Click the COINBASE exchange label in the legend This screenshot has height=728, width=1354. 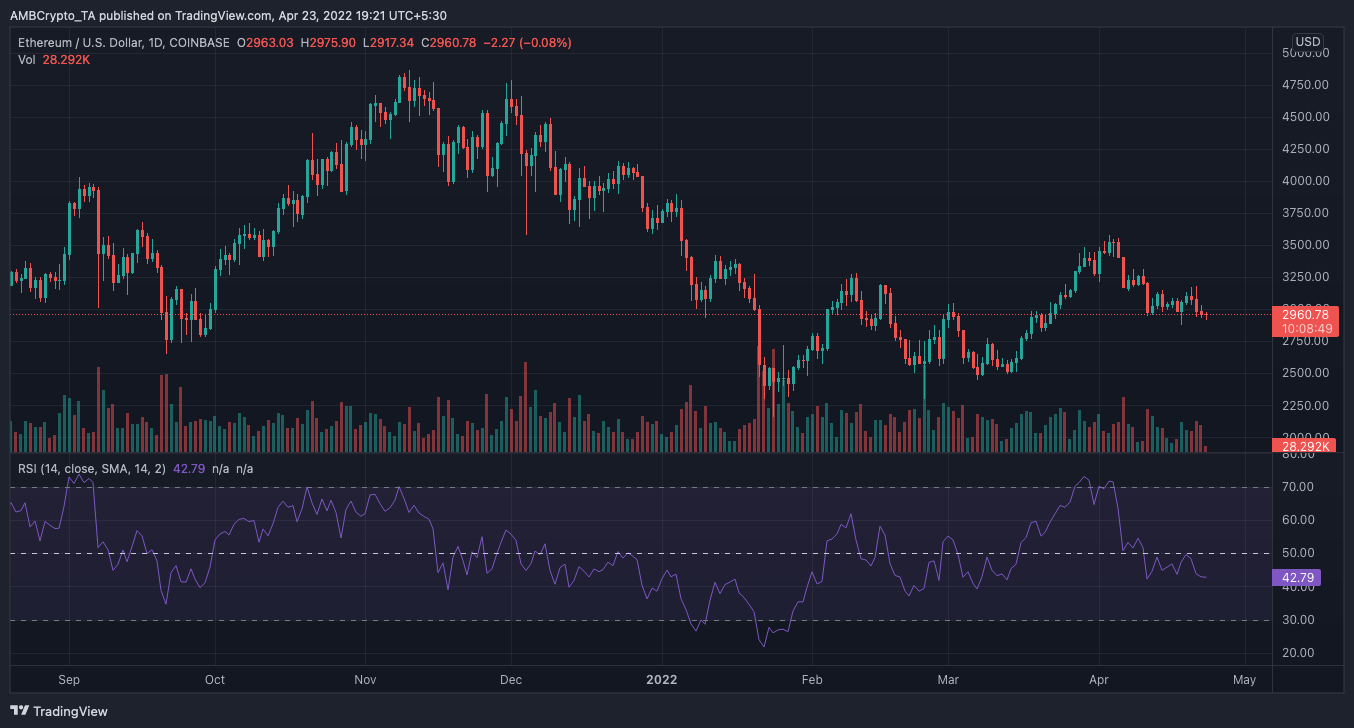click(199, 42)
